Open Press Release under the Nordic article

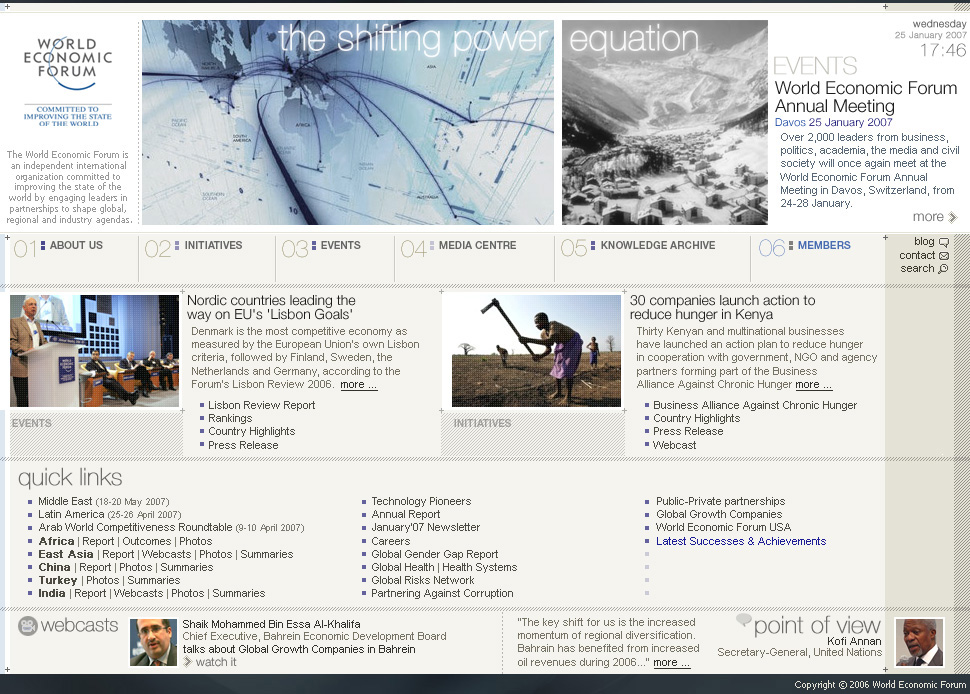pyautogui.click(x=243, y=445)
